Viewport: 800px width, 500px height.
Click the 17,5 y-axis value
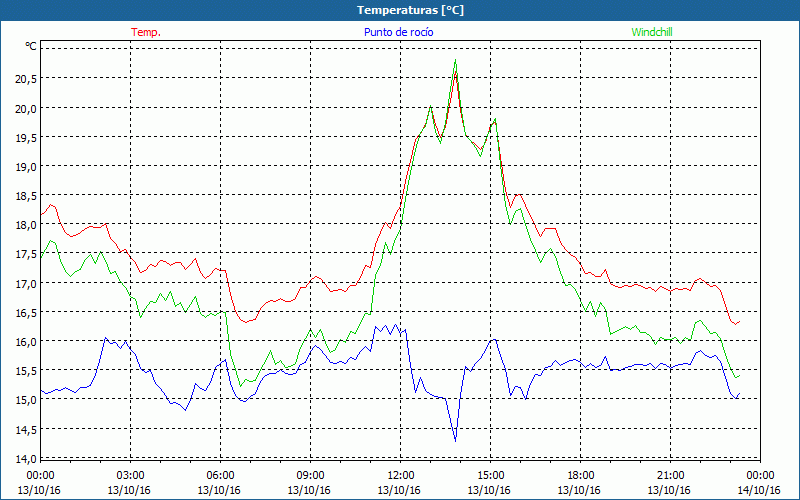24,254
